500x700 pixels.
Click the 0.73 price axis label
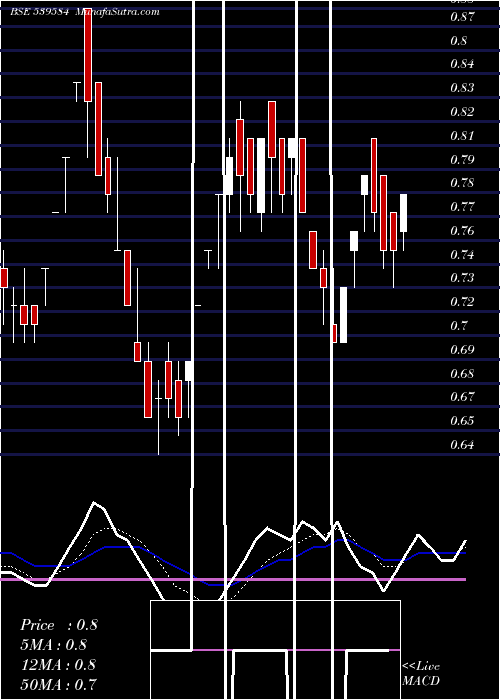tap(462, 278)
